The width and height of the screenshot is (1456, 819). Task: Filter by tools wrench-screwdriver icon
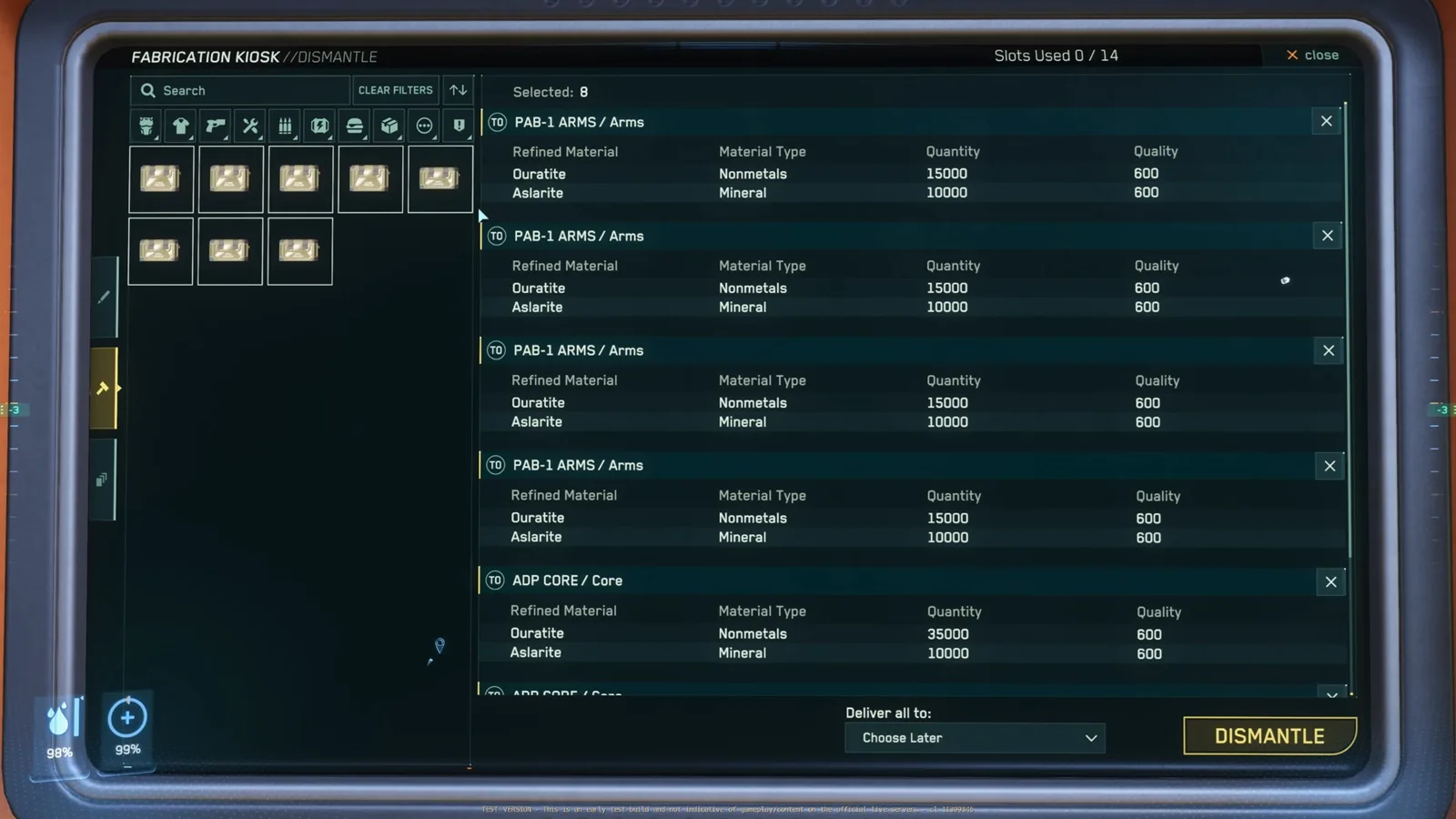point(250,126)
